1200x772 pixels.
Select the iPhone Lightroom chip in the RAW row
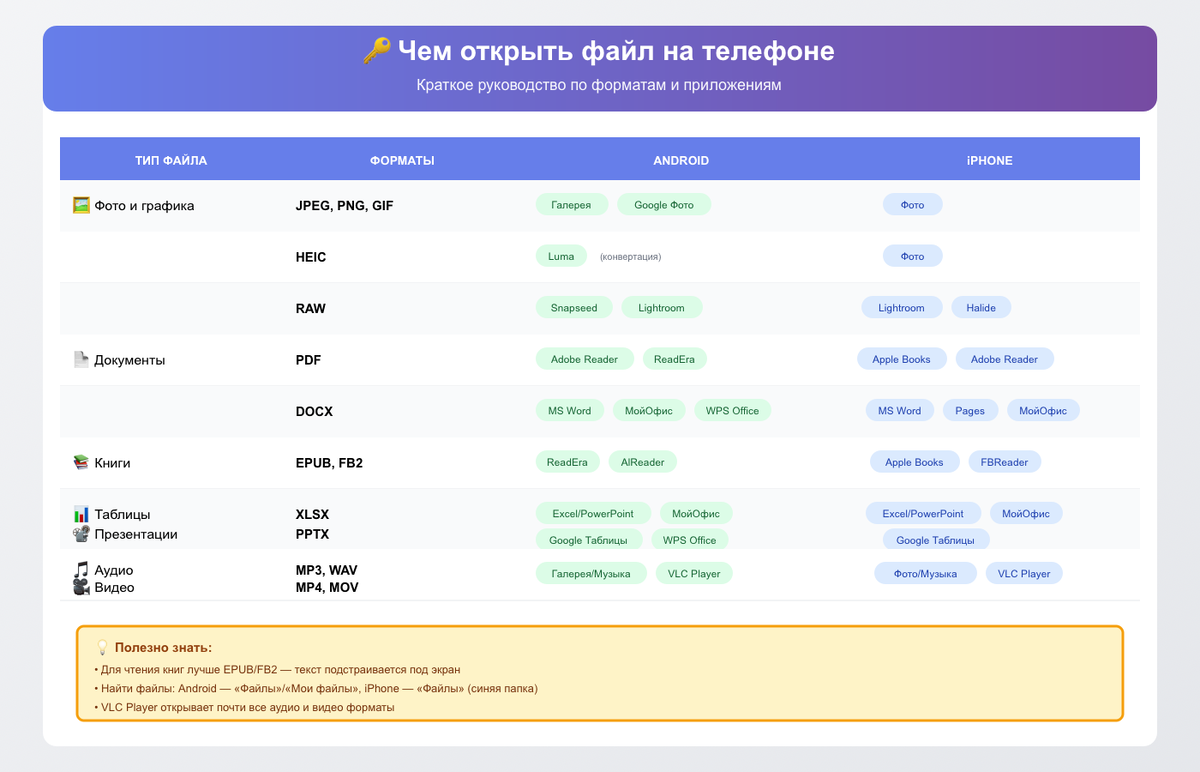click(901, 308)
